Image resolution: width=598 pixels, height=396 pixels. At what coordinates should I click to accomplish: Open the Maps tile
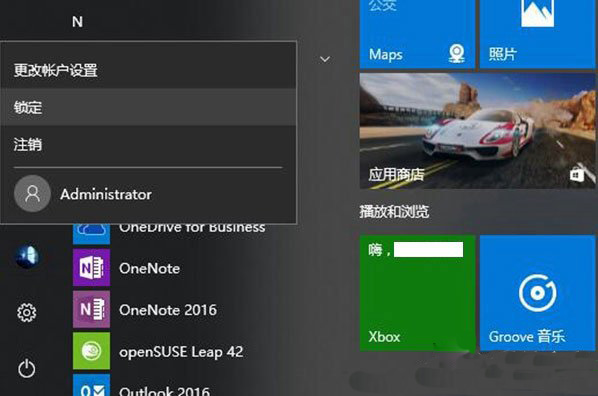pos(417,34)
